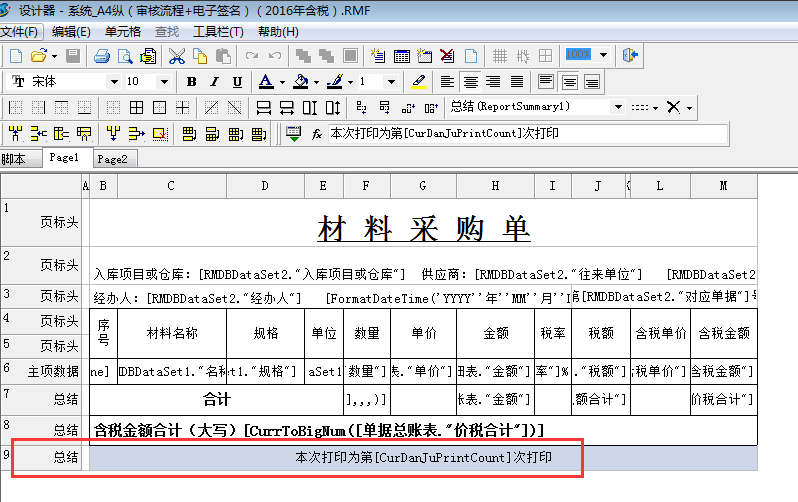This screenshot has width=798, height=502.
Task: Open font color dropdown arrow beside A
Action: [x=283, y=82]
